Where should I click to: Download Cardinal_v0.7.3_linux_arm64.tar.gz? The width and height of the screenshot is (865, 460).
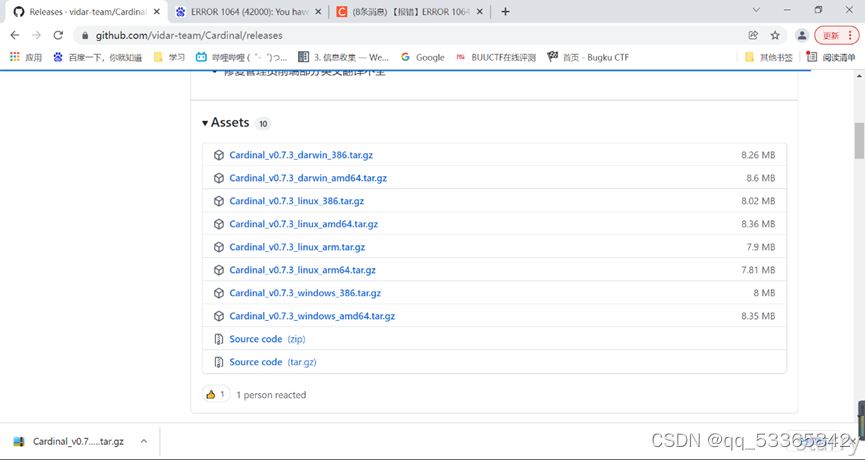303,270
